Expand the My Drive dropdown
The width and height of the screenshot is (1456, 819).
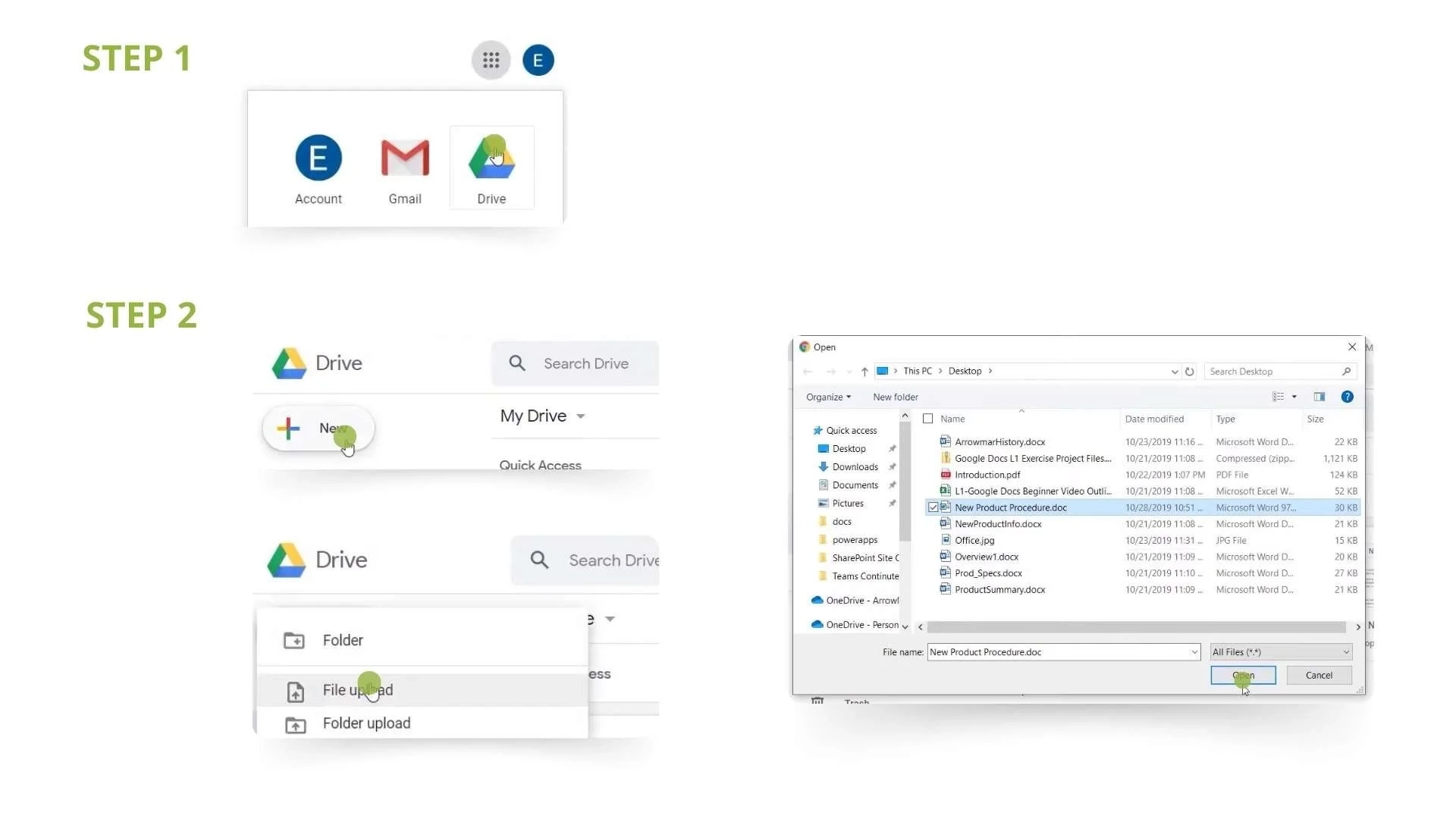coord(581,416)
